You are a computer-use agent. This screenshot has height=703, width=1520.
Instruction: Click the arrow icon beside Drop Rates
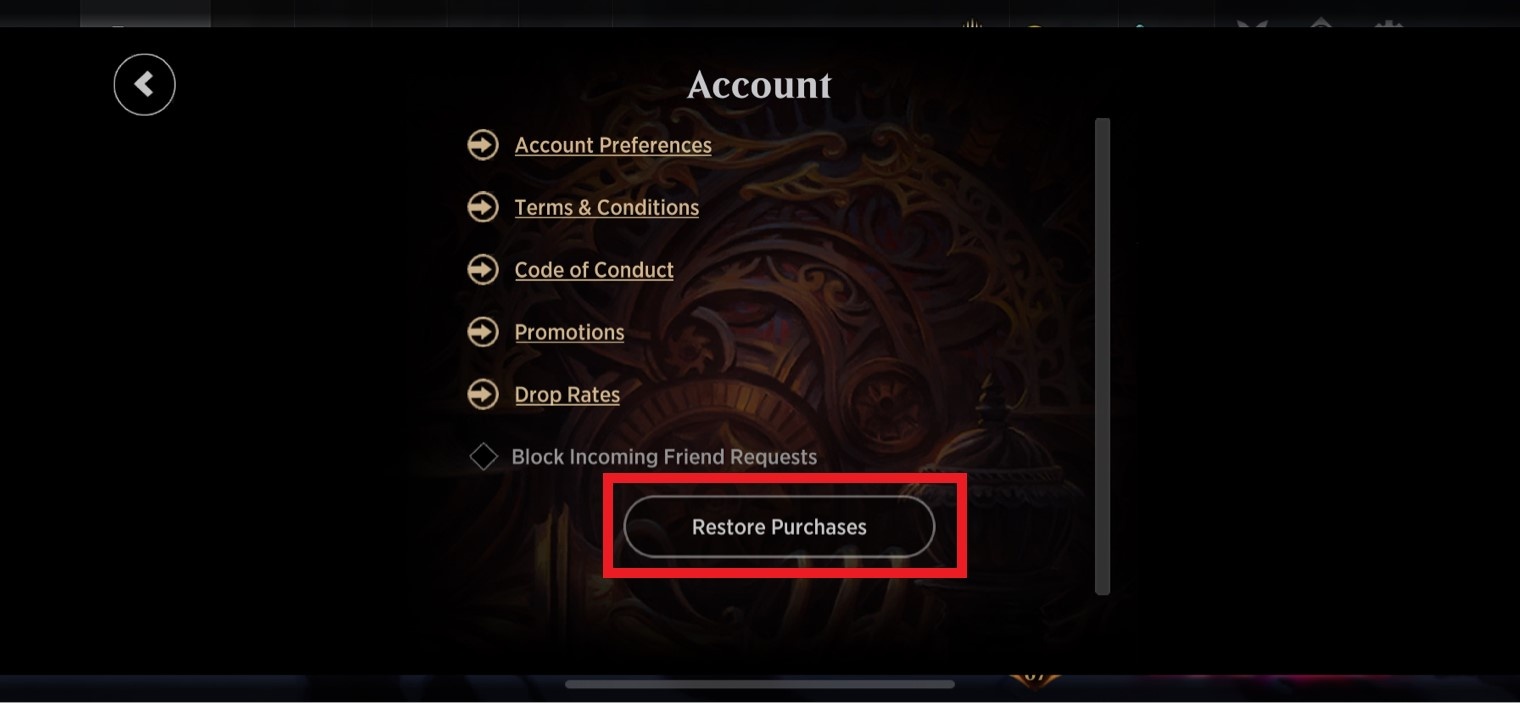(x=482, y=394)
